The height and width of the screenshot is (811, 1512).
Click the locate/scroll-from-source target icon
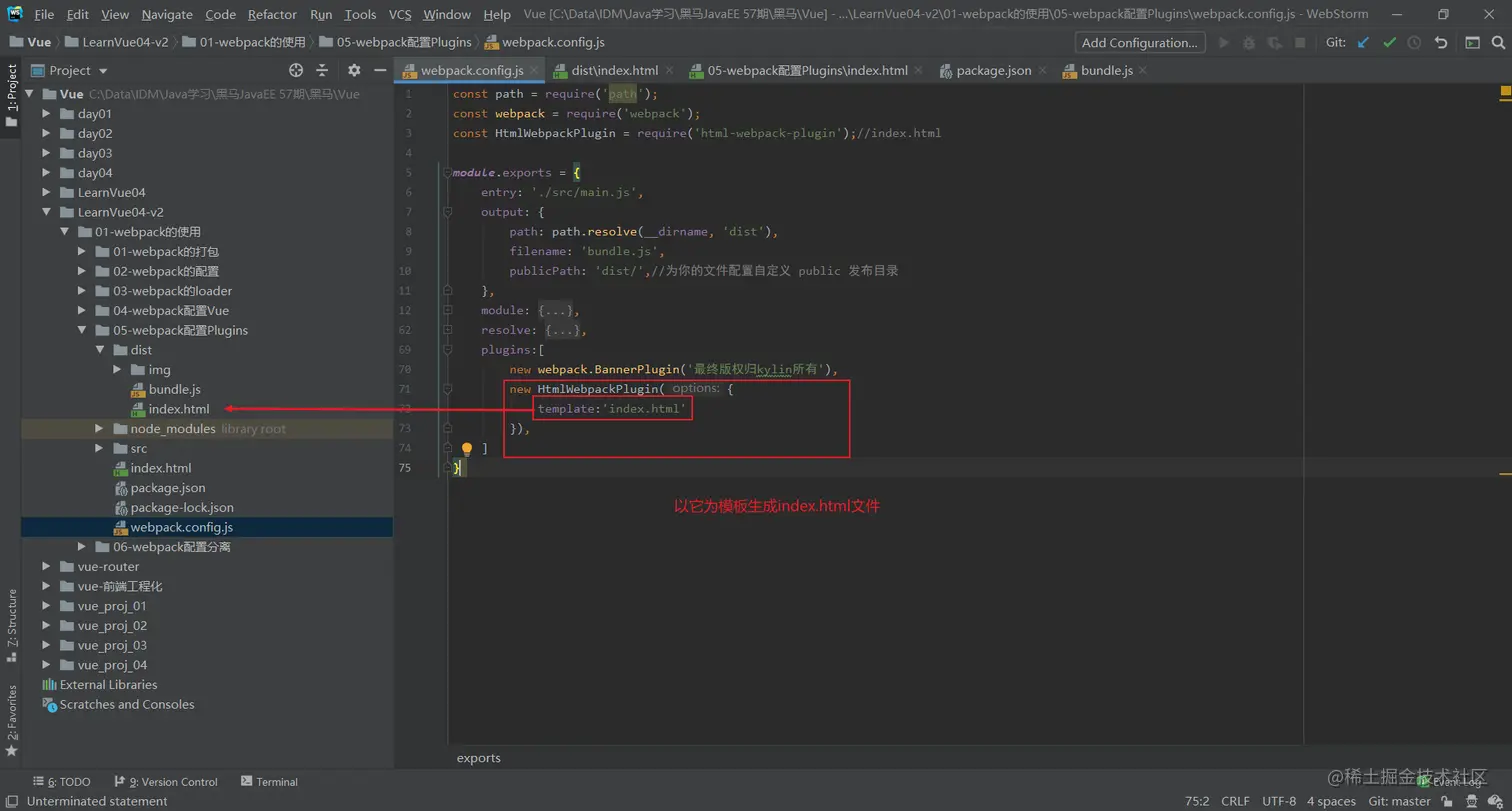coord(296,70)
